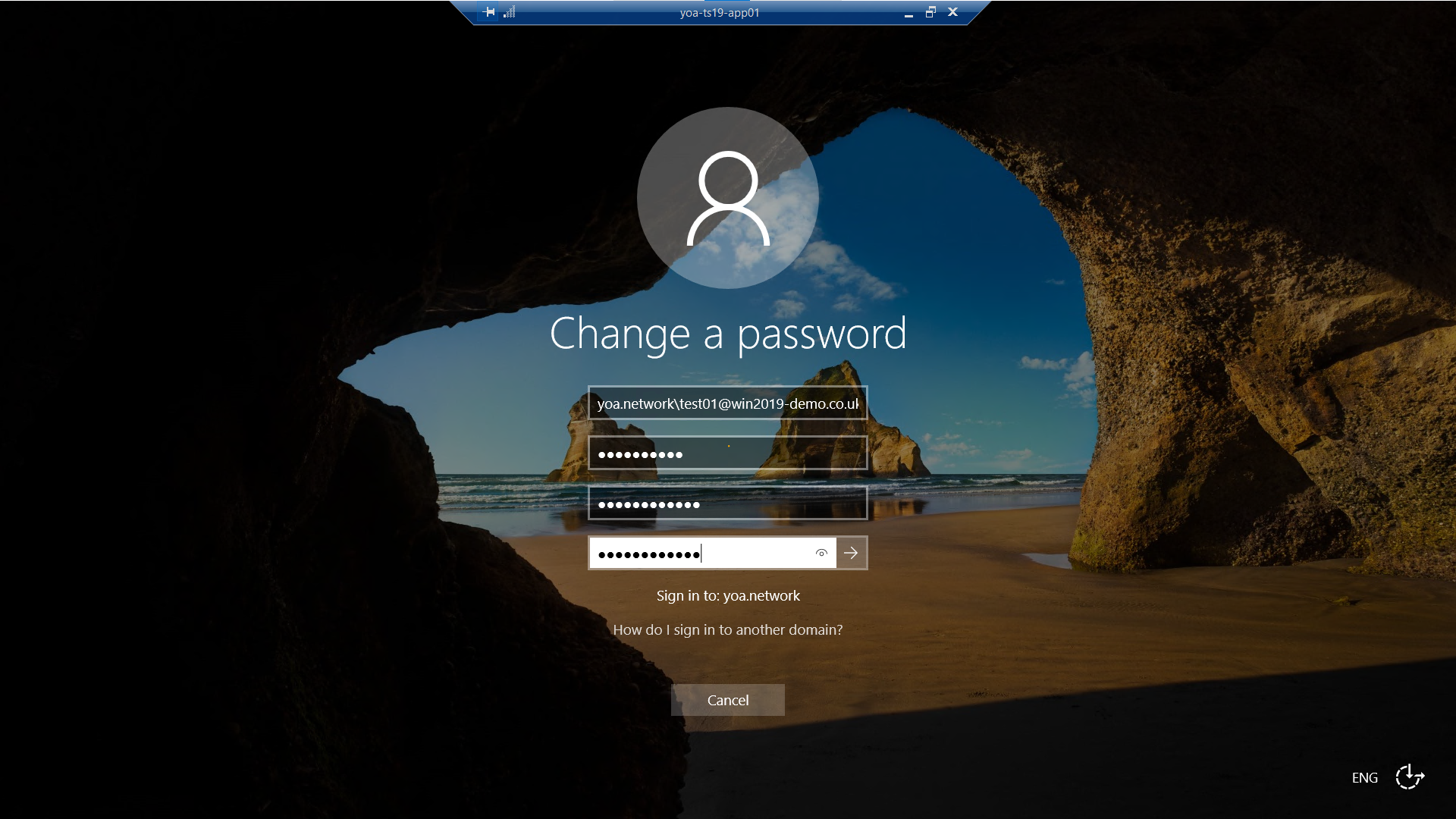Restore down the remote desktop window
The width and height of the screenshot is (1456, 819).
[x=930, y=12]
